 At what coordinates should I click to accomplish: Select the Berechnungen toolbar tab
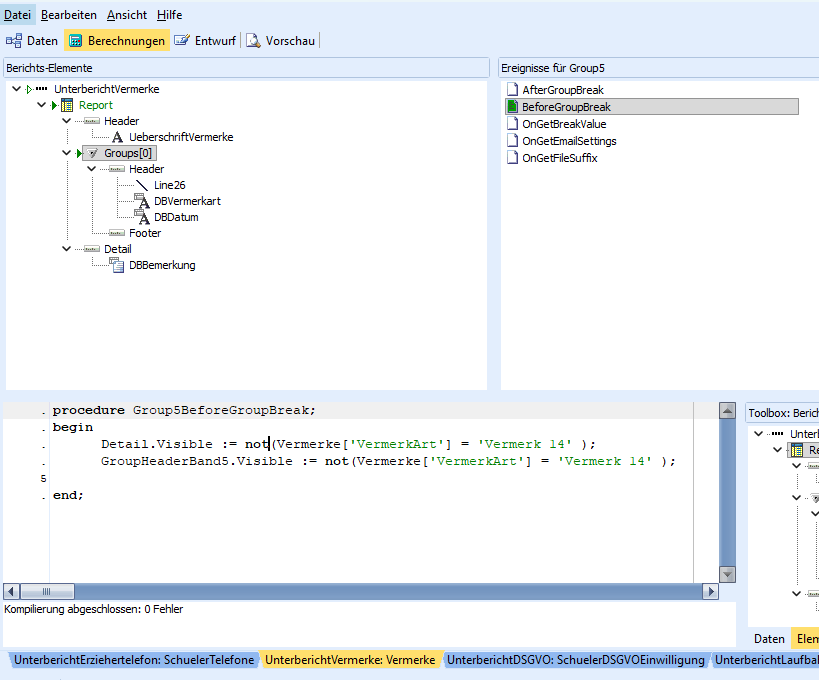click(x=117, y=41)
